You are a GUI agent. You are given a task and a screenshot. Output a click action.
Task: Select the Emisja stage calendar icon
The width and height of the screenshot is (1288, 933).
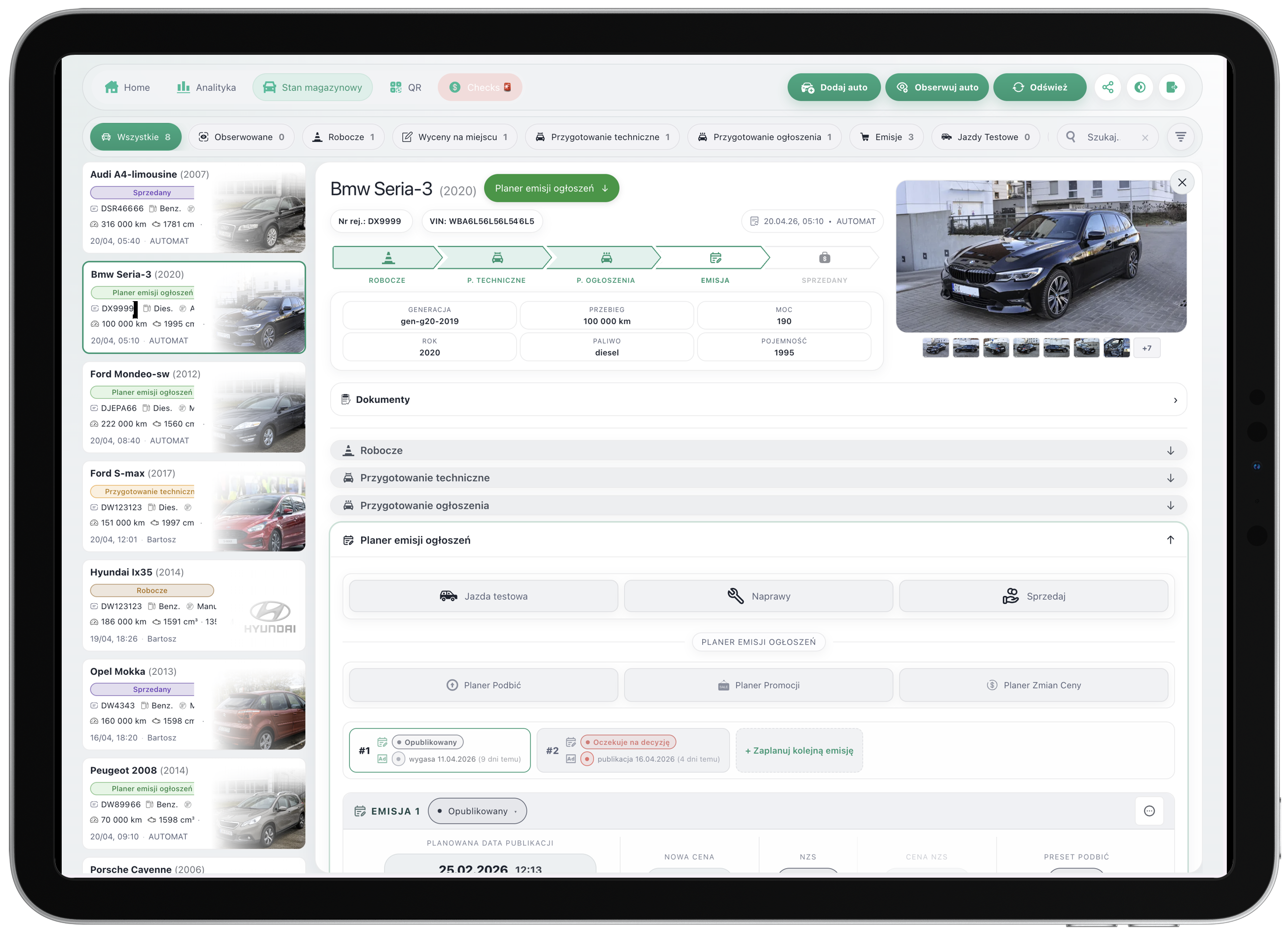[x=715, y=258]
